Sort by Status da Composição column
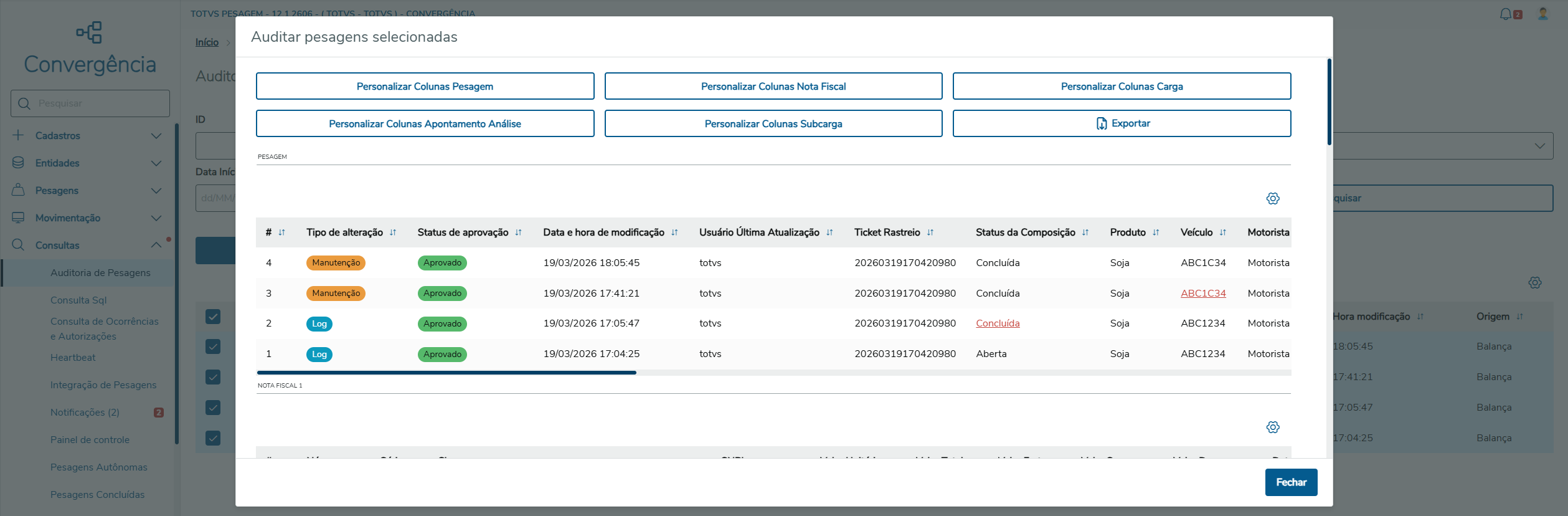The height and width of the screenshot is (516, 1568). [1085, 232]
